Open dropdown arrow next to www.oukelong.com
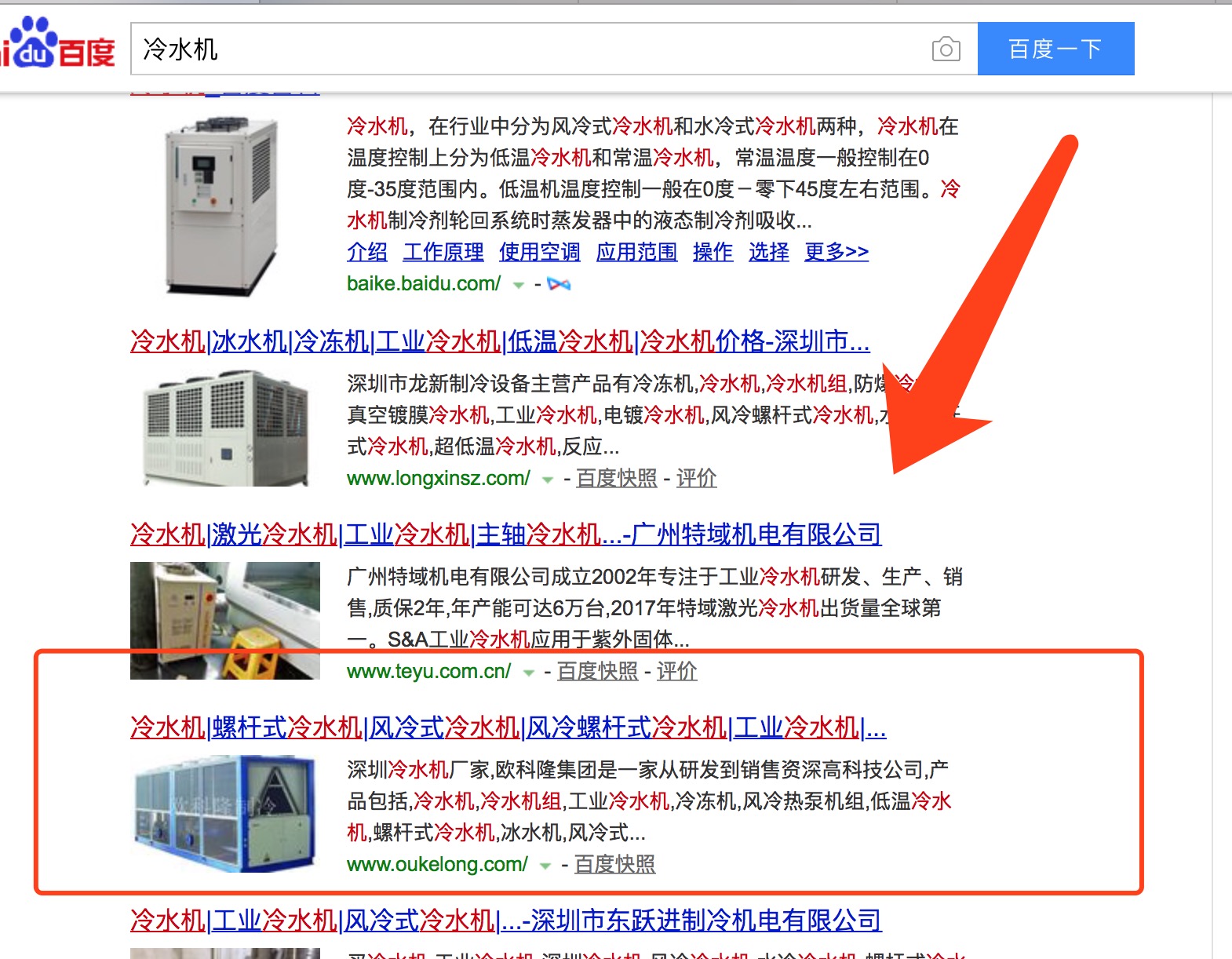1232x959 pixels. pyautogui.click(x=545, y=866)
